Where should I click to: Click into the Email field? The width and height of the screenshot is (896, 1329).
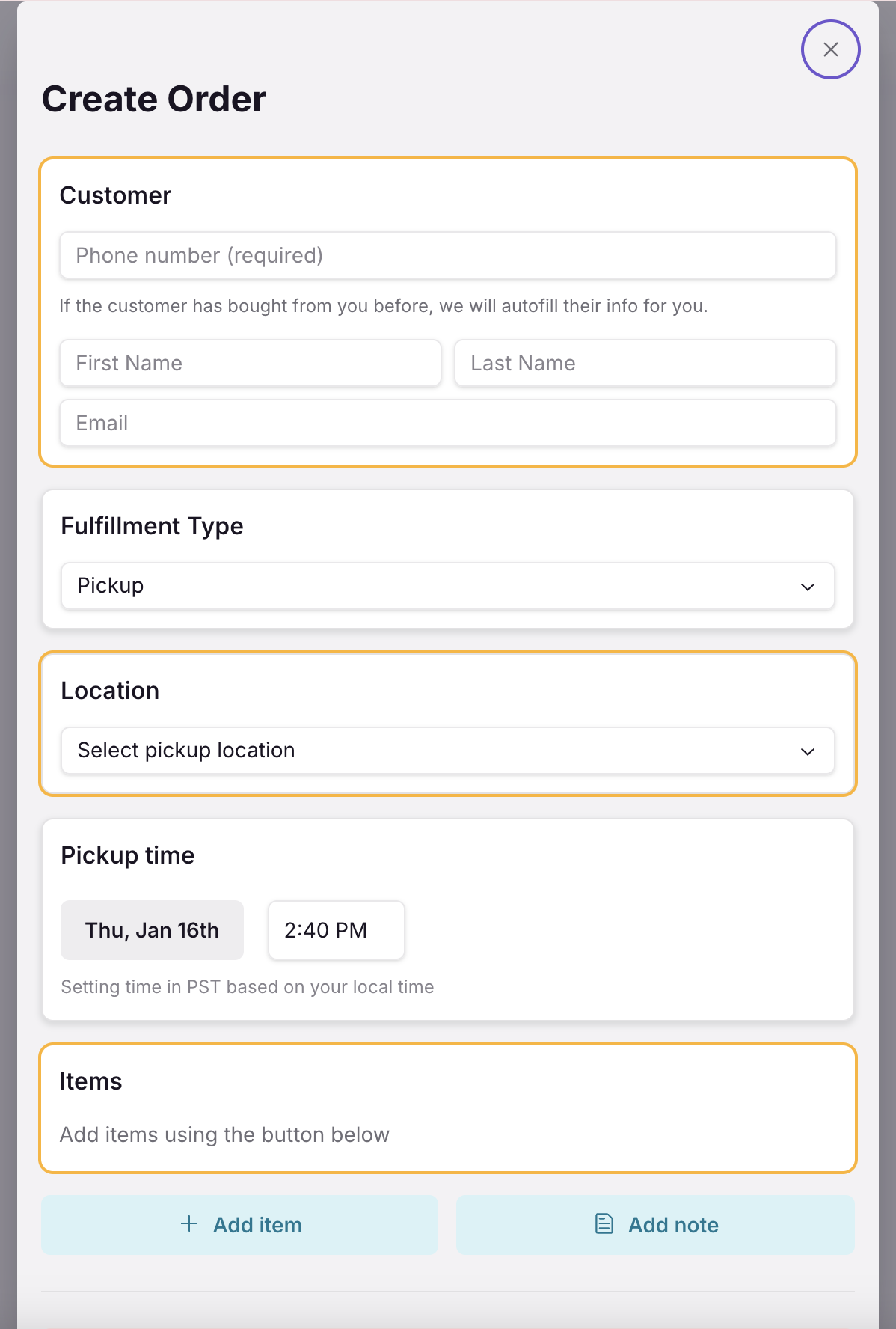click(447, 423)
